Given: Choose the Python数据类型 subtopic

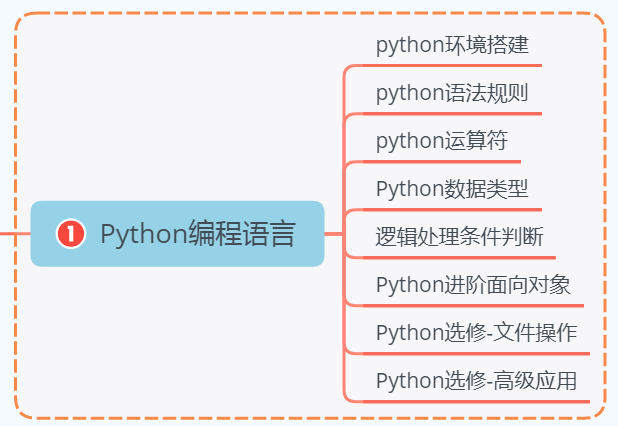Looking at the screenshot, I should (452, 189).
